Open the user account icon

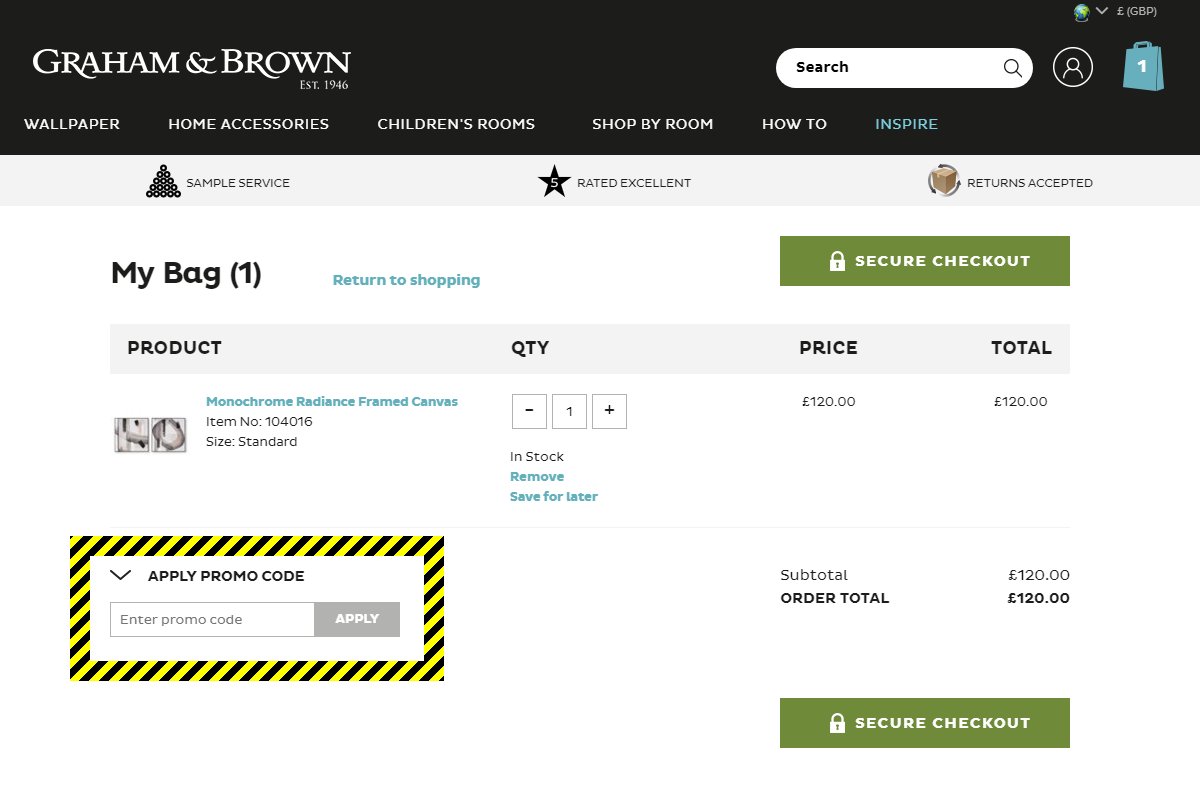1073,67
